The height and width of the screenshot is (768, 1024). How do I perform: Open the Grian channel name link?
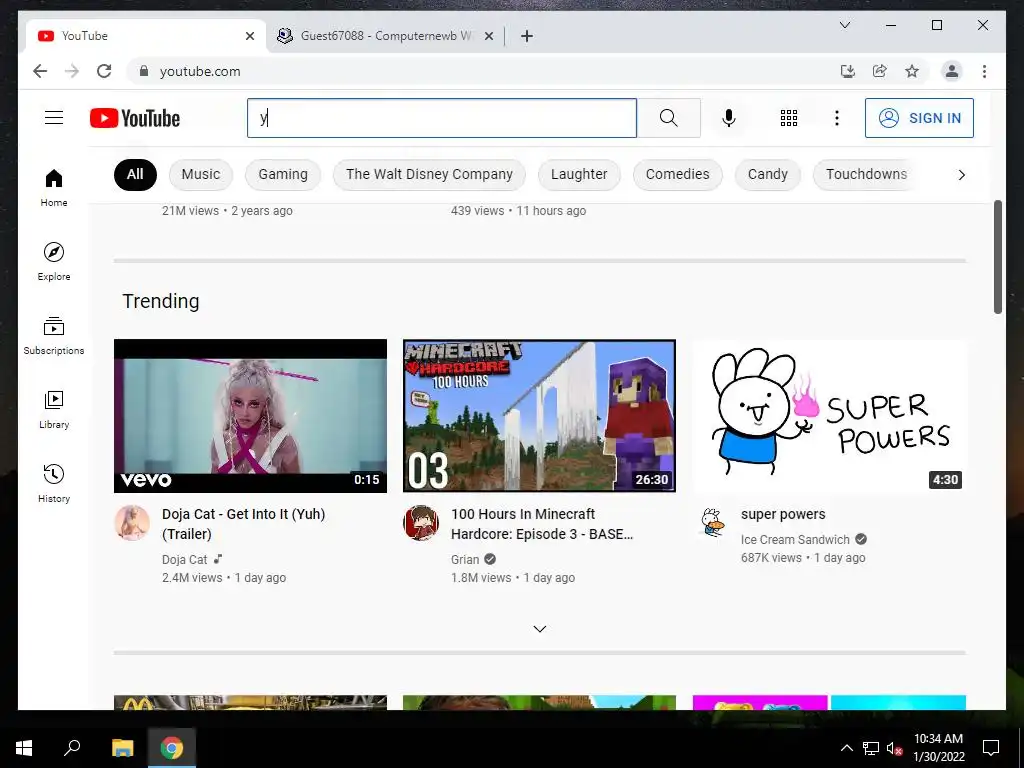(465, 560)
